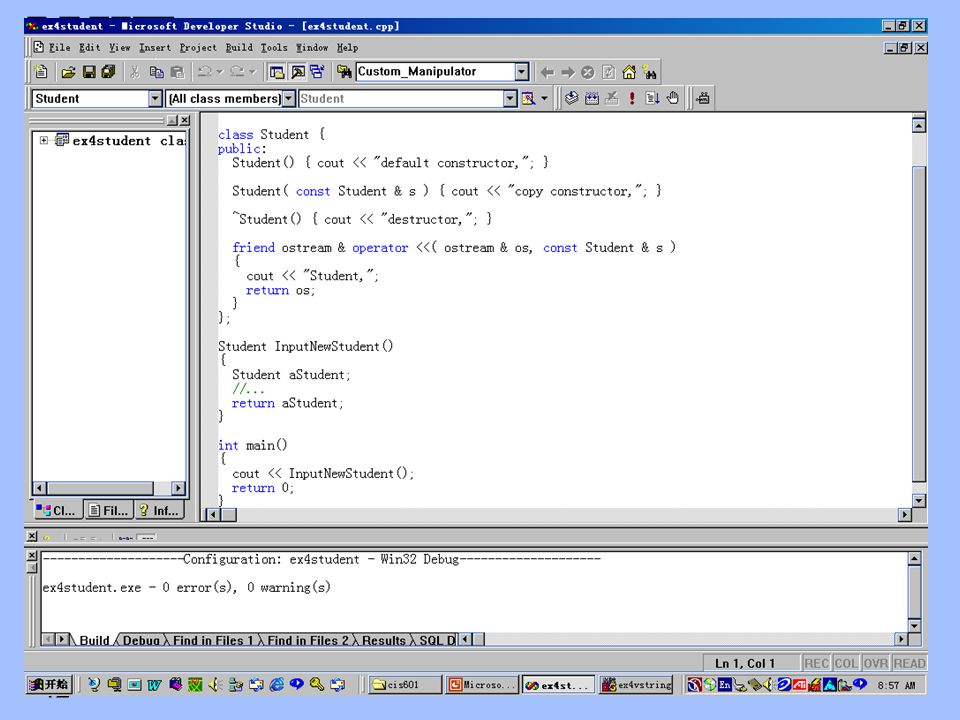Open the Tools menu
Screen dimensions: 960x720
pos(274,48)
